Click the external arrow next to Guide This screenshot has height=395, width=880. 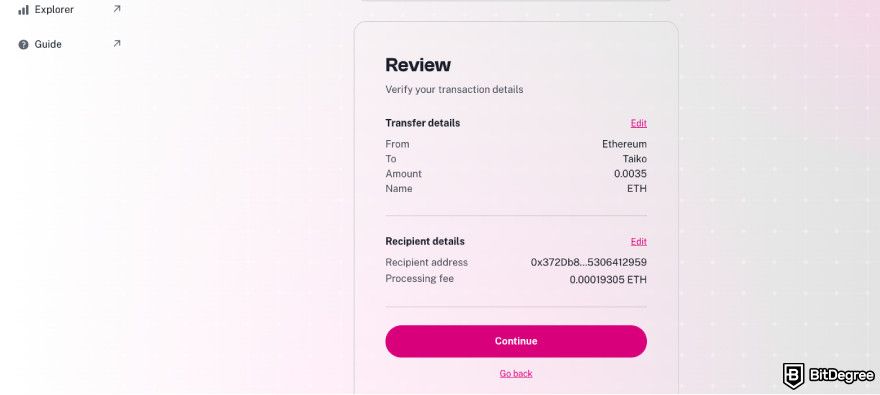tap(117, 43)
